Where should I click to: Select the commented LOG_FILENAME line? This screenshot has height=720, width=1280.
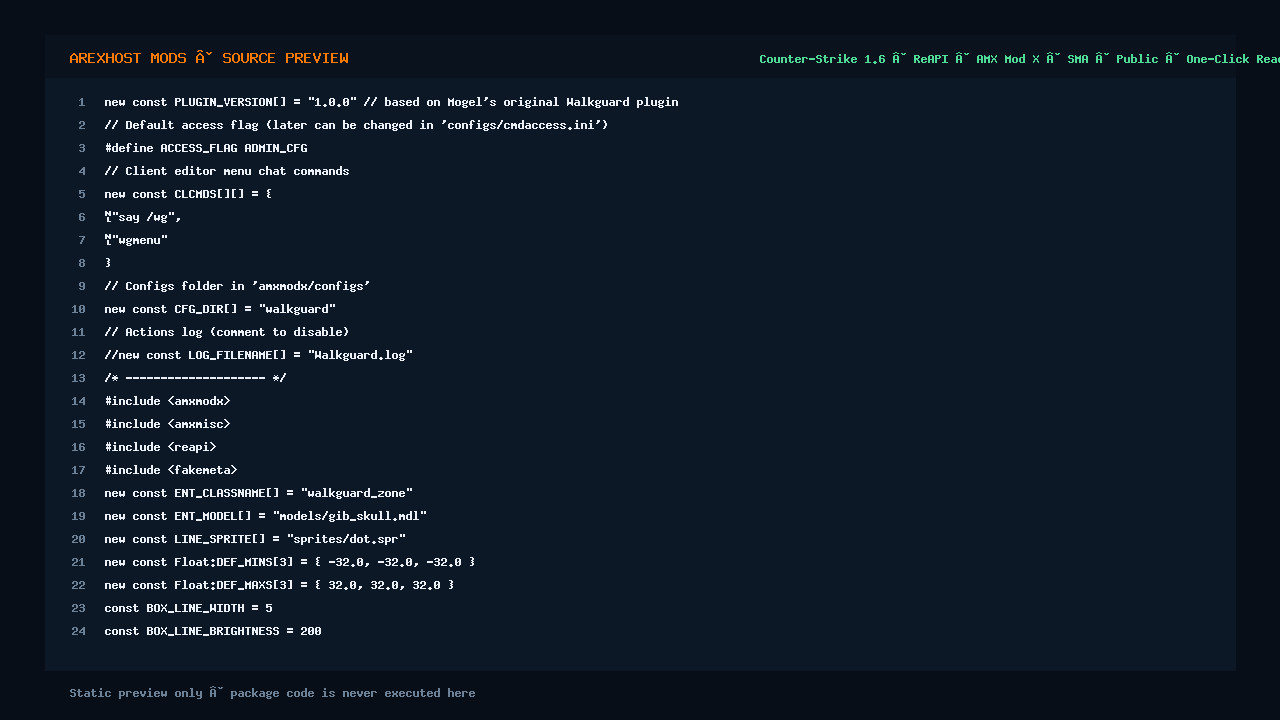click(258, 355)
